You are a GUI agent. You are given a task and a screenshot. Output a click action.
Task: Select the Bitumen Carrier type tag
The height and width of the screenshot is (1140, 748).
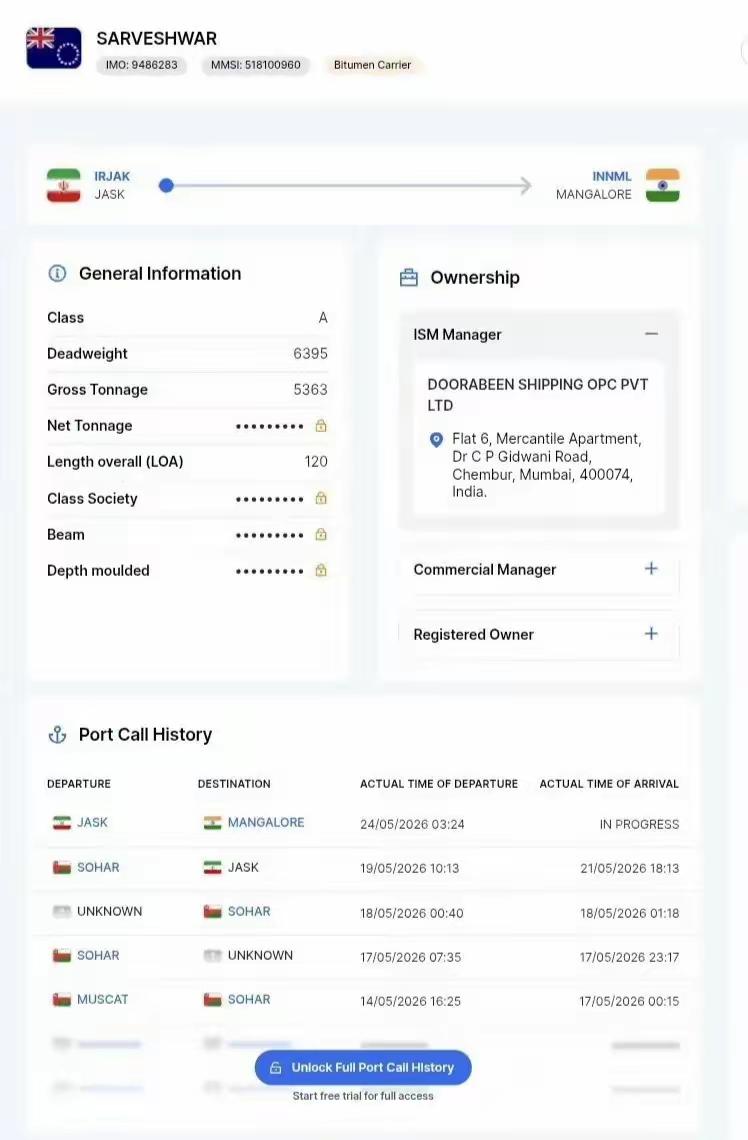(x=372, y=65)
